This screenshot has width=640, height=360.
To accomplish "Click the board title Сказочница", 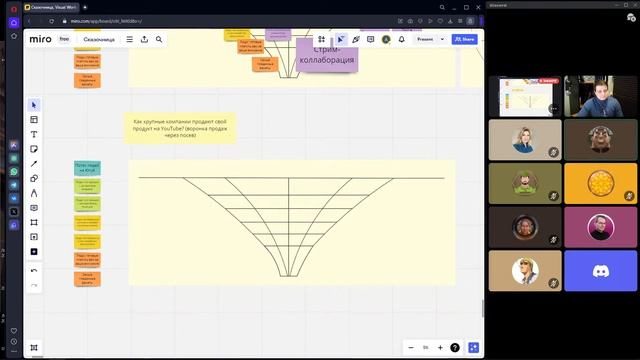I will point(99,40).
